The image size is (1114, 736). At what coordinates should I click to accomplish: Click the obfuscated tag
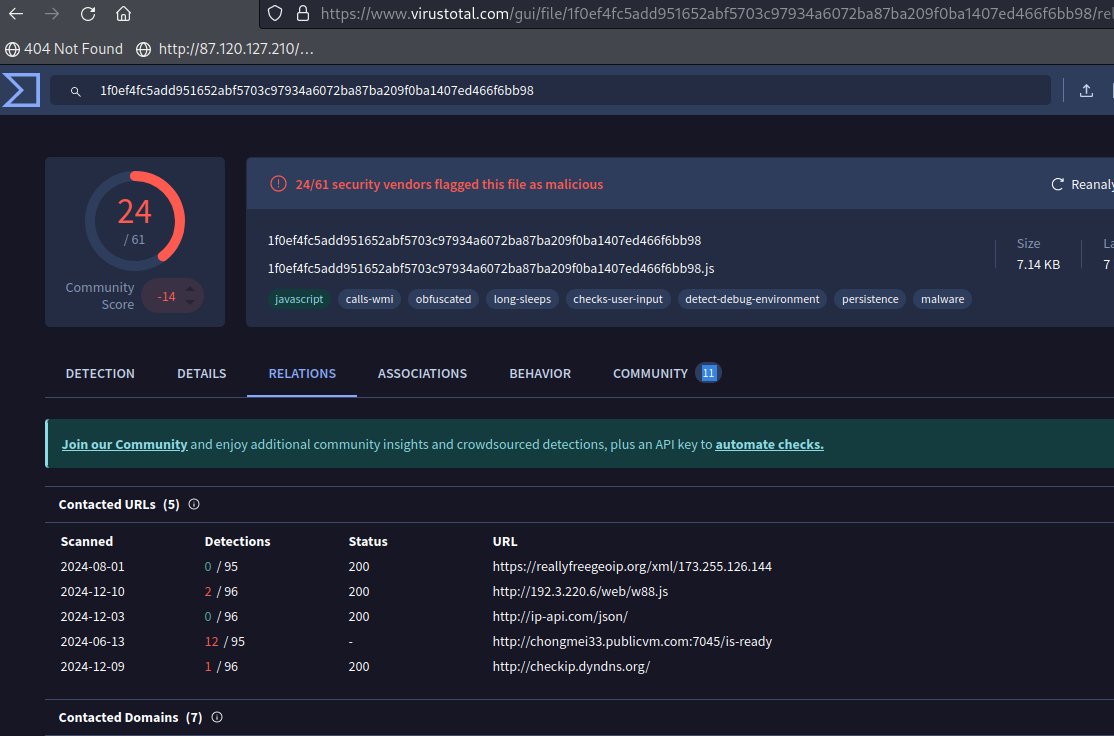[443, 299]
